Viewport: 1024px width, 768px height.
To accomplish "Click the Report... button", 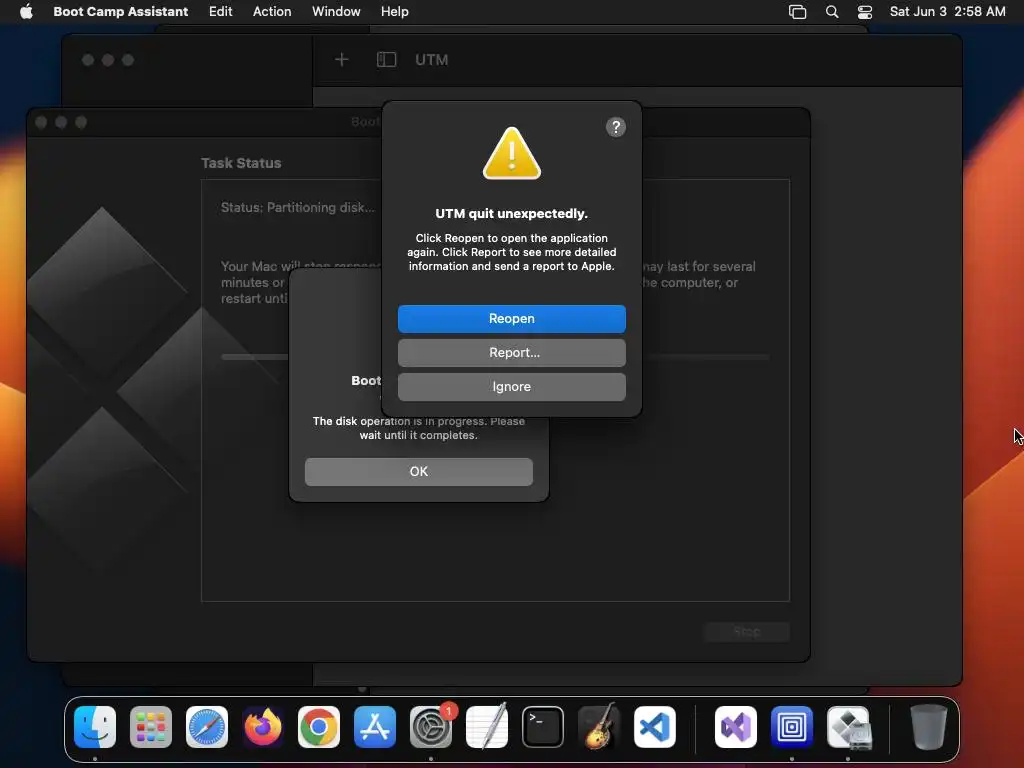I will (x=511, y=353).
